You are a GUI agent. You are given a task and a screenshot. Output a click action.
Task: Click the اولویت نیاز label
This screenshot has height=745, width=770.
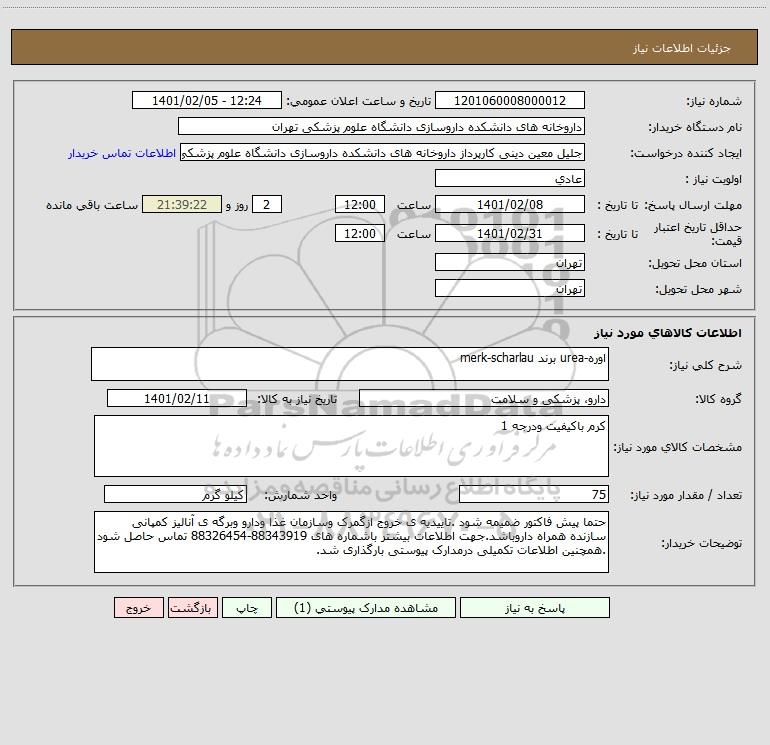point(714,179)
